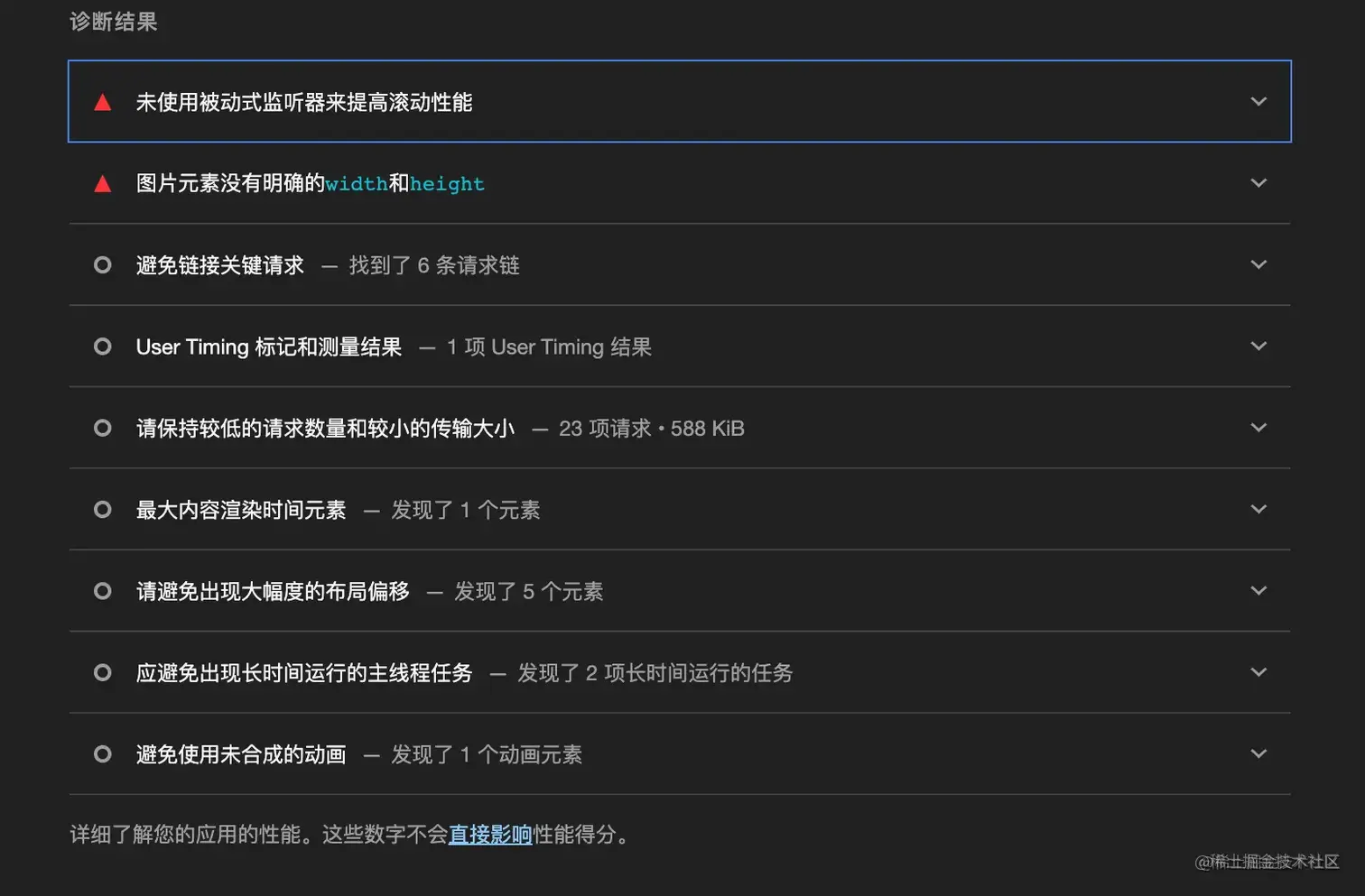This screenshot has height=896, width=1365.
Task: Click the detail 发现了 1 个动画元素
Action: (x=487, y=755)
